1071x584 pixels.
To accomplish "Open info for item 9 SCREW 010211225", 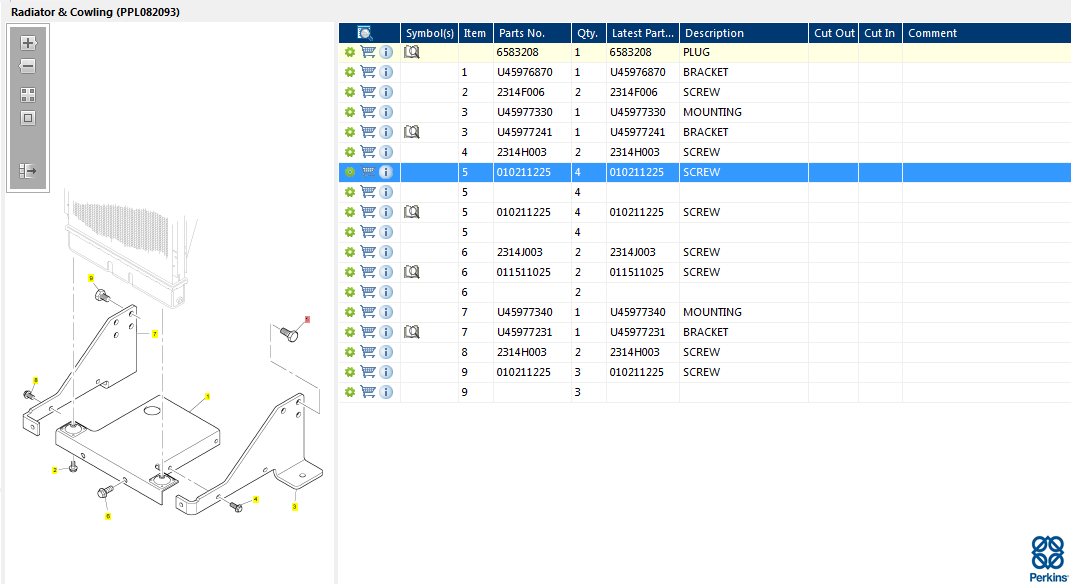I will (x=386, y=372).
